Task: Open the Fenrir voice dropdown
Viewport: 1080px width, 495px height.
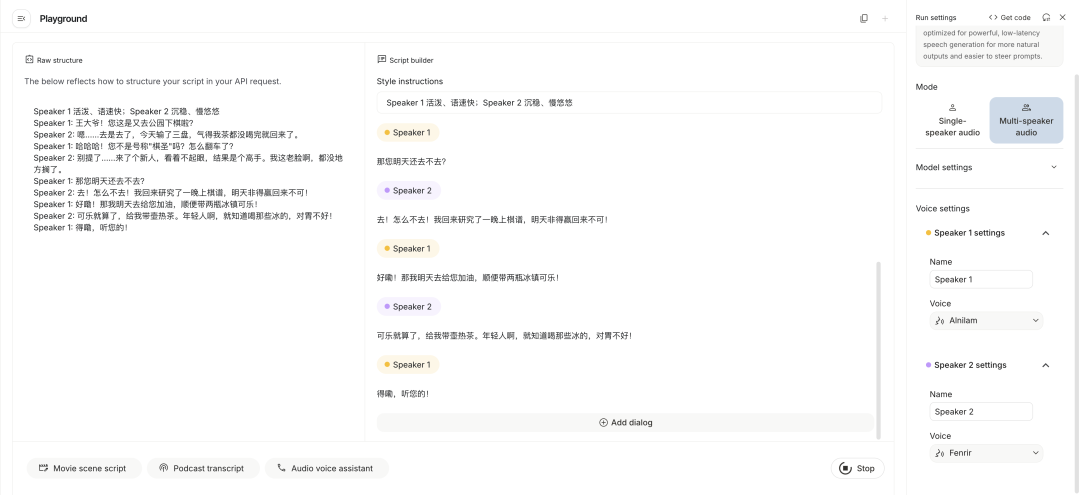Action: pos(986,453)
